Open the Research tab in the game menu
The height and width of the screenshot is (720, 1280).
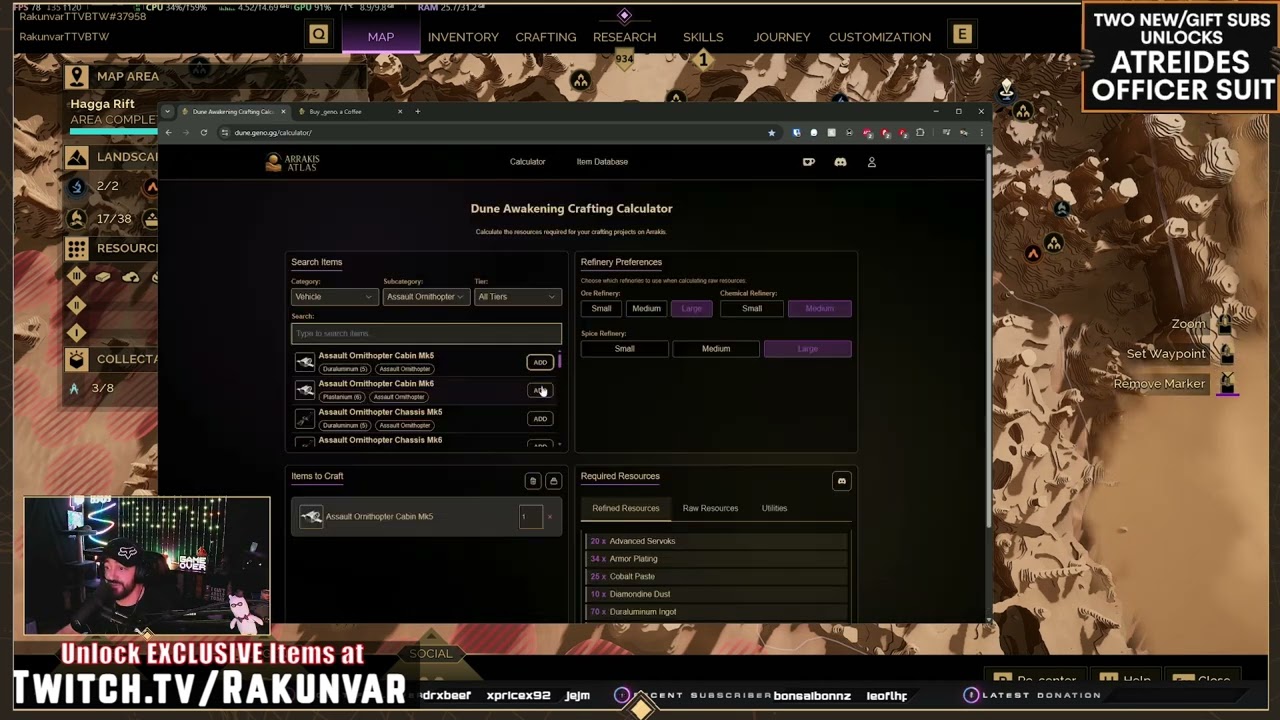click(624, 37)
